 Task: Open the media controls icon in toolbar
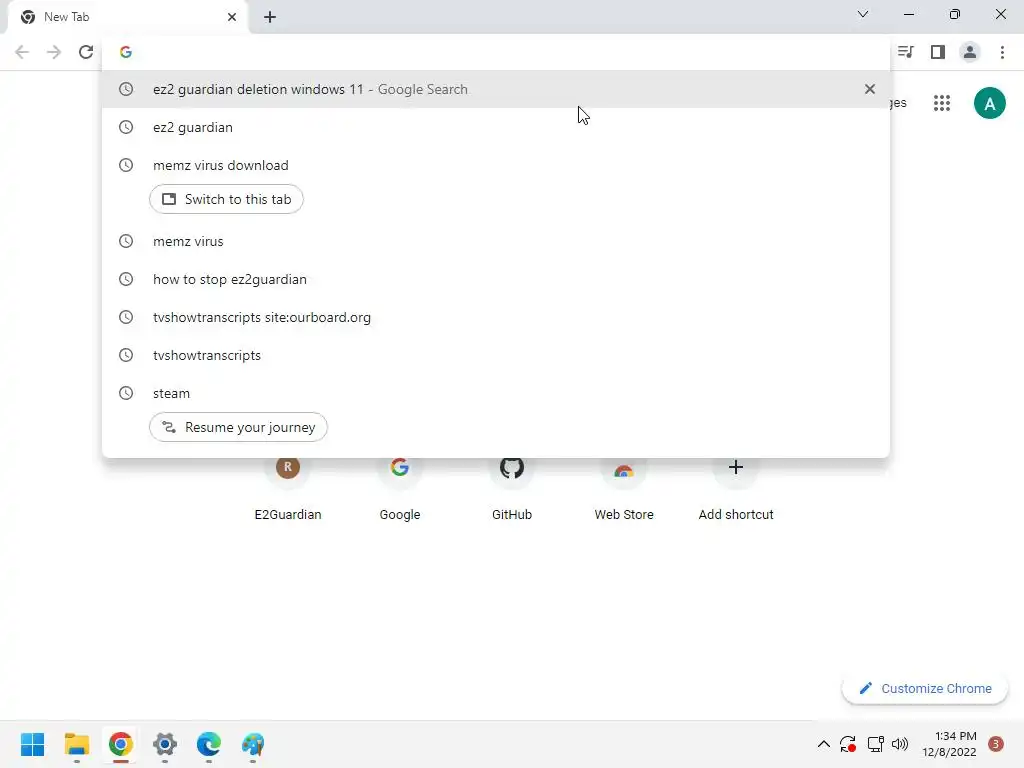(905, 52)
